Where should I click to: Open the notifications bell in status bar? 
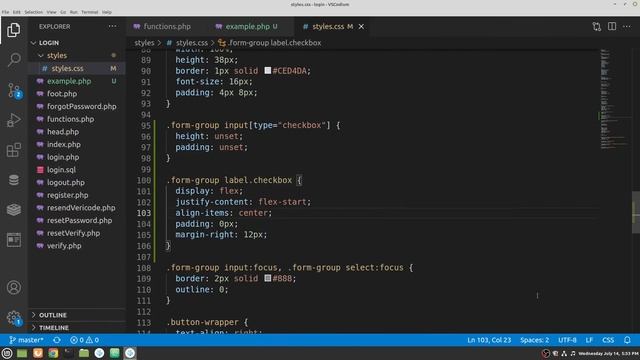point(627,340)
